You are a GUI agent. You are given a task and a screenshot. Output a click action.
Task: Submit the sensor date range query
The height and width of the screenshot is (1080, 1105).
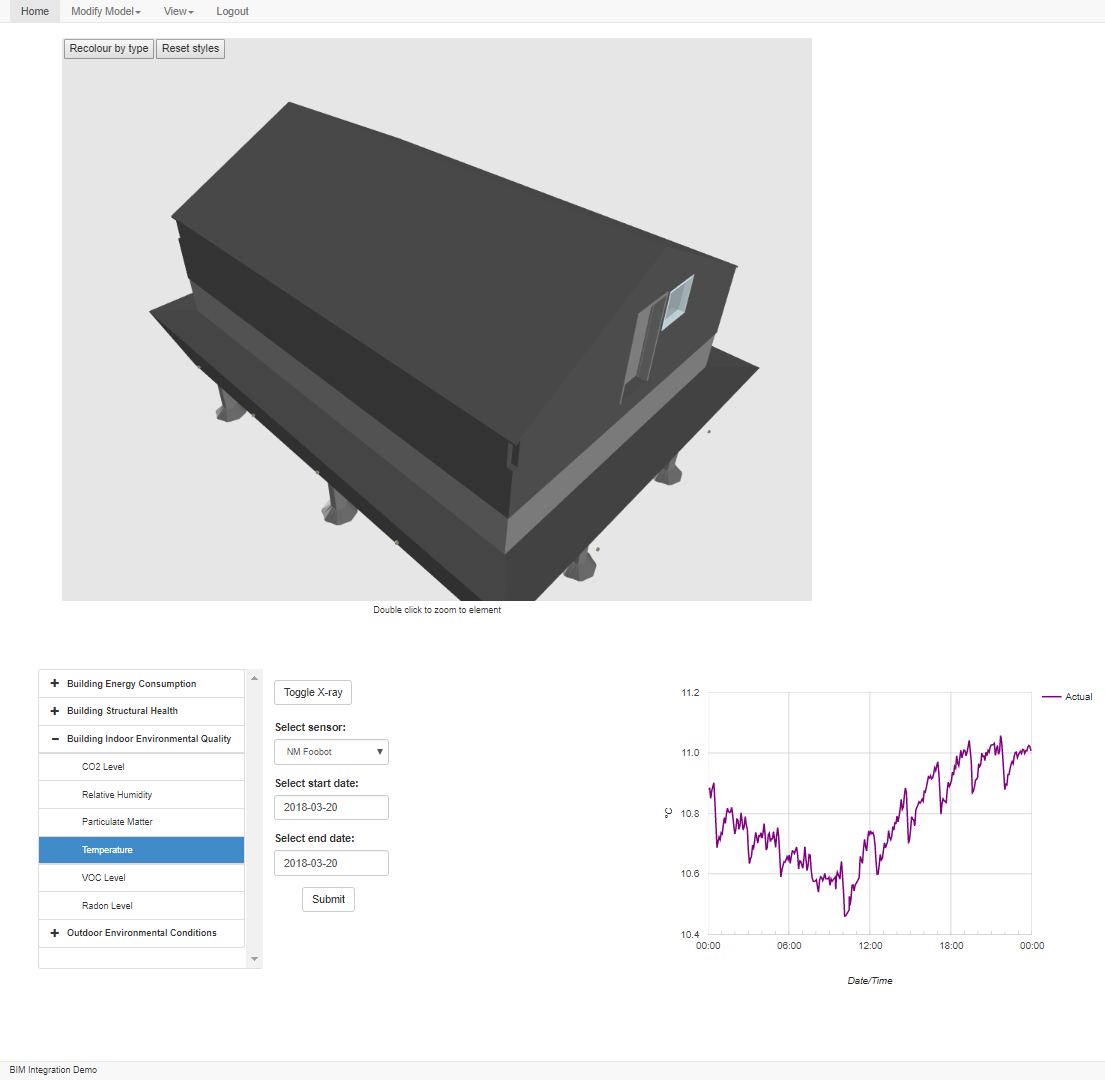click(328, 899)
